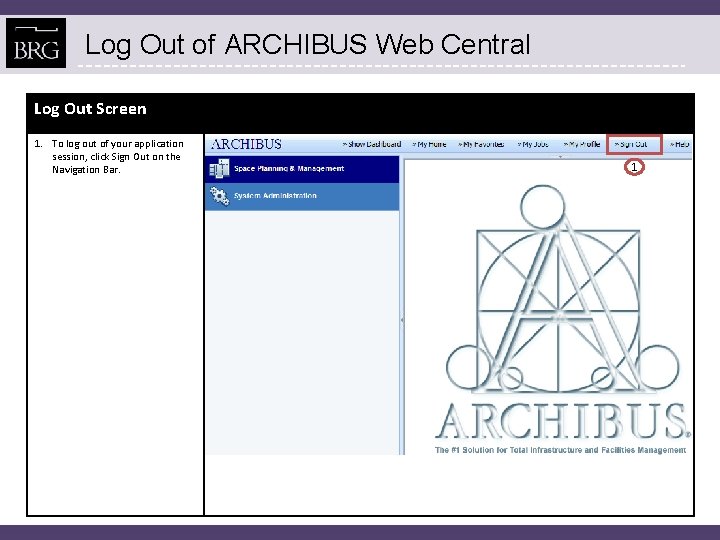The width and height of the screenshot is (720, 540).
Task: Select System Administration module
Action: pyautogui.click(x=302, y=197)
